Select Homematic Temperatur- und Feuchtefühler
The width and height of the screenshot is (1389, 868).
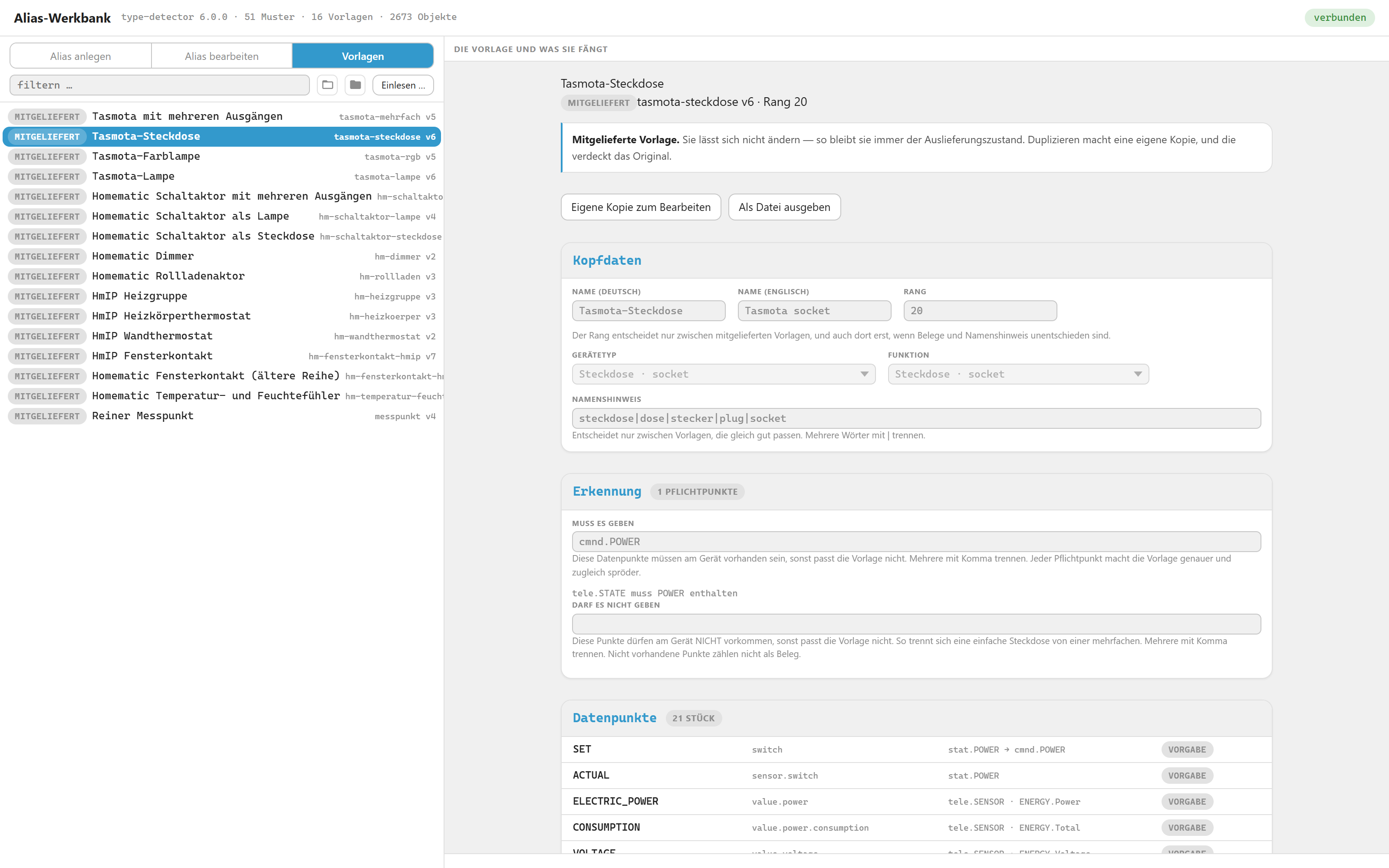(x=221, y=396)
